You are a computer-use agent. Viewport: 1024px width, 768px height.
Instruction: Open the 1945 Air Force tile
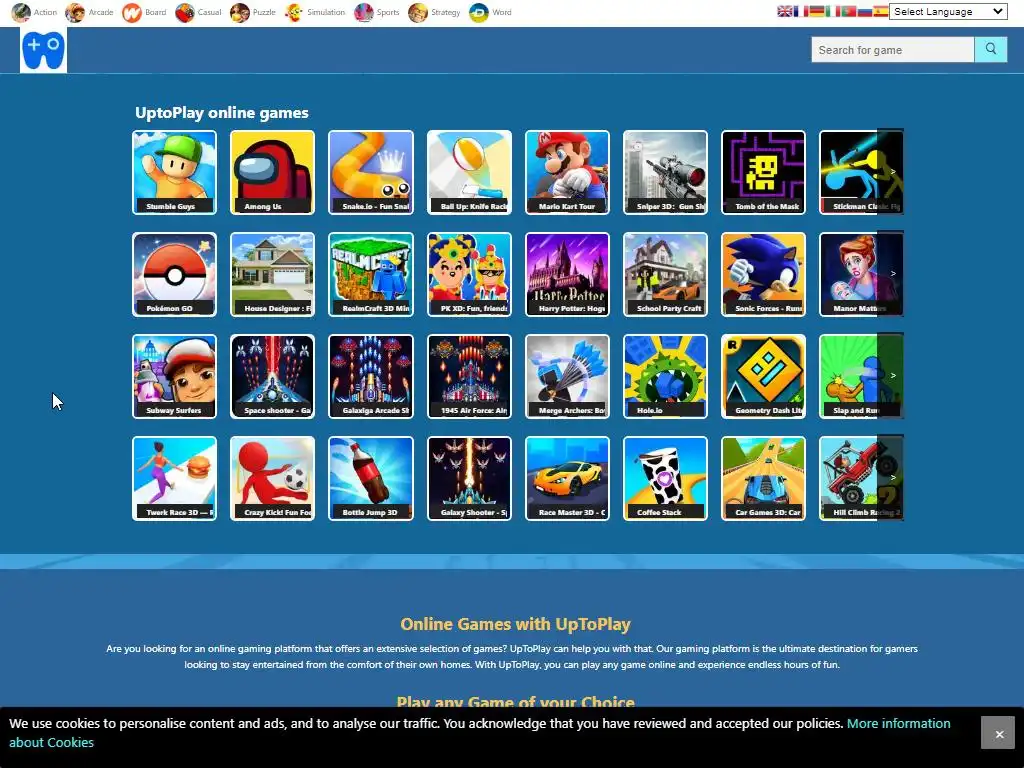[469, 376]
